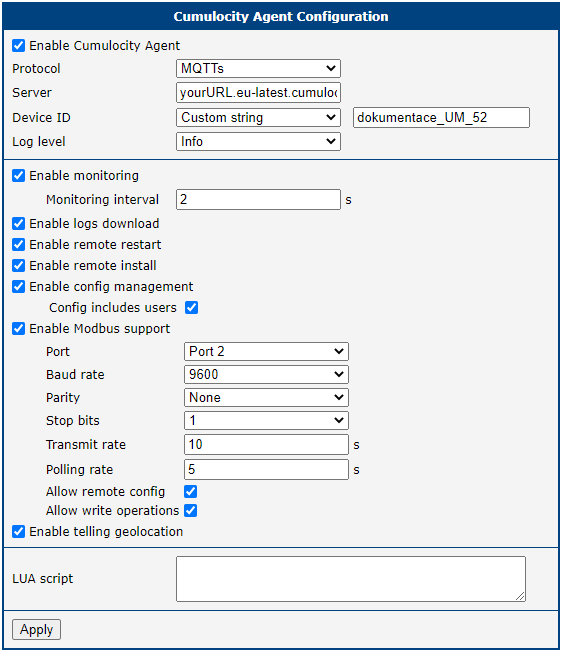The height and width of the screenshot is (652, 563).
Task: Open the Baud rate dropdown
Action: point(266,374)
